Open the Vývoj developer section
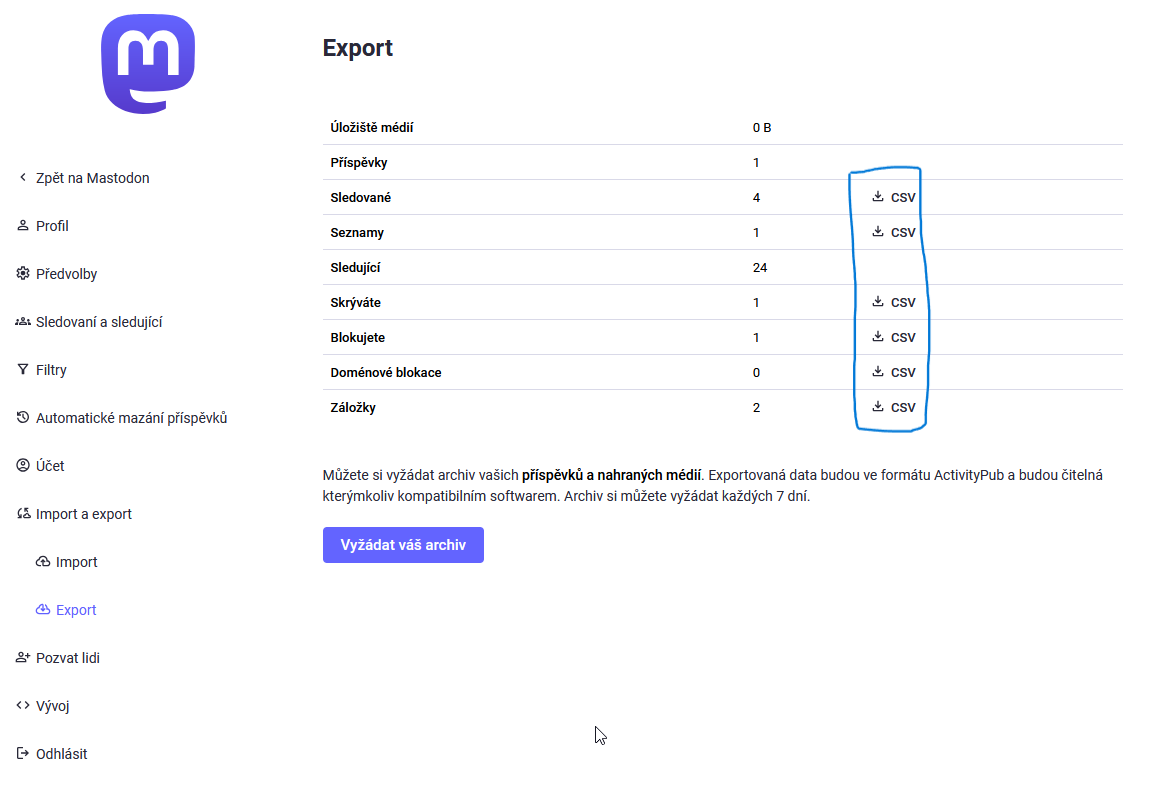The height and width of the screenshot is (794, 1150). pos(52,706)
